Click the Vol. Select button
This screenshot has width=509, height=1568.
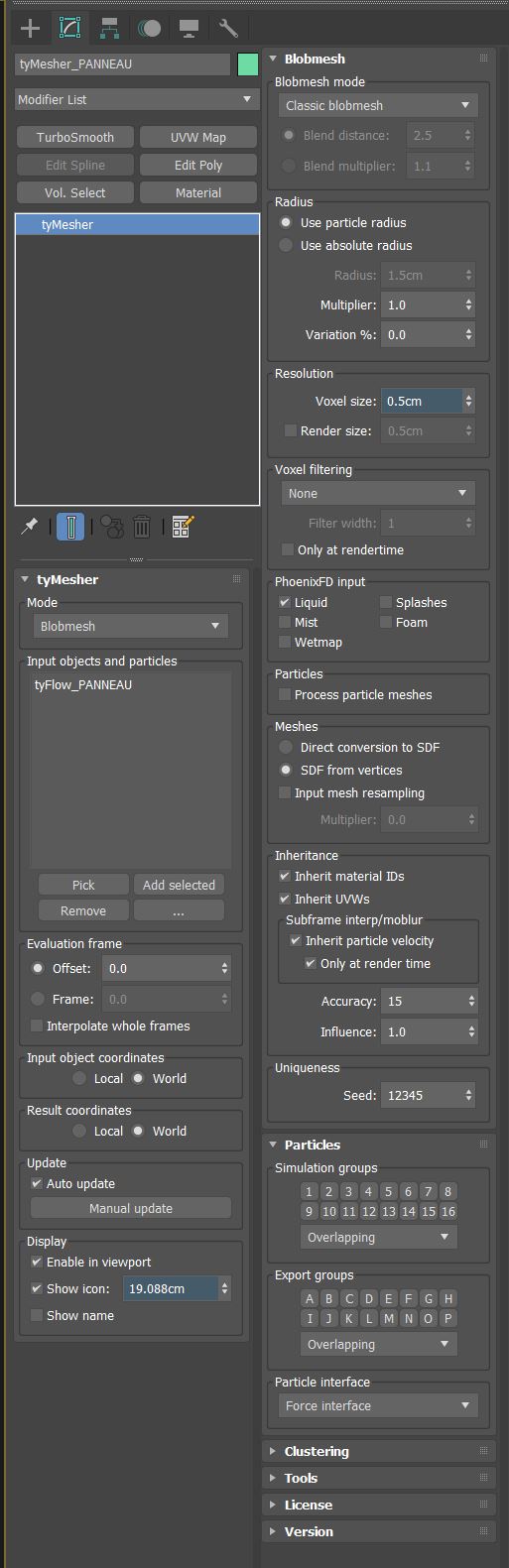pos(75,192)
